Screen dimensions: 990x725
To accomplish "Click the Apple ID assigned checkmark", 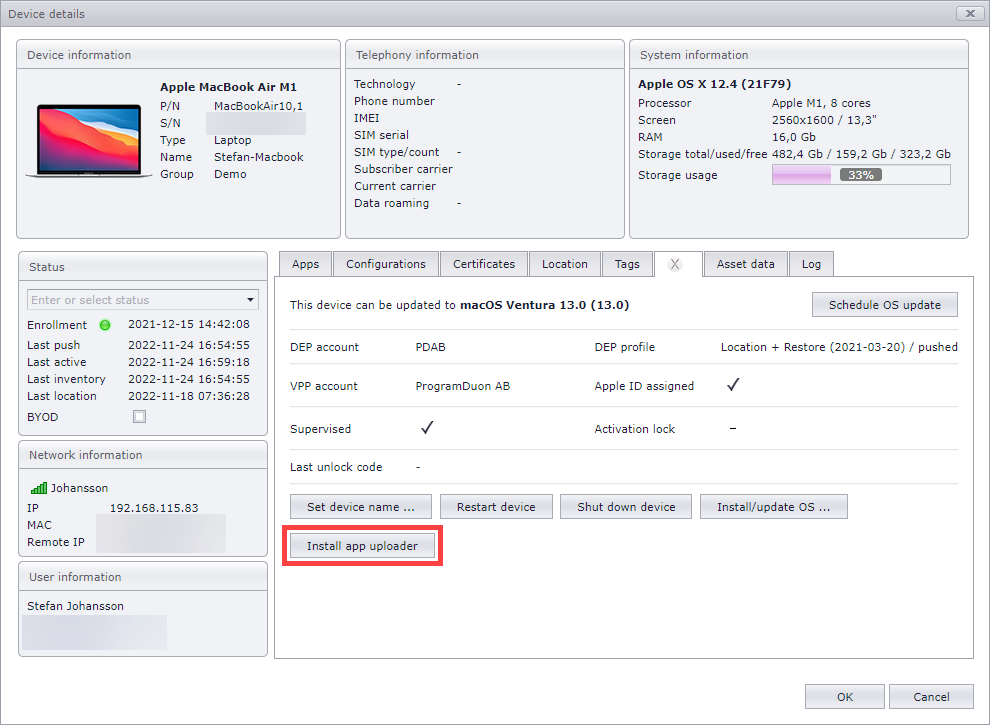I will (x=732, y=385).
